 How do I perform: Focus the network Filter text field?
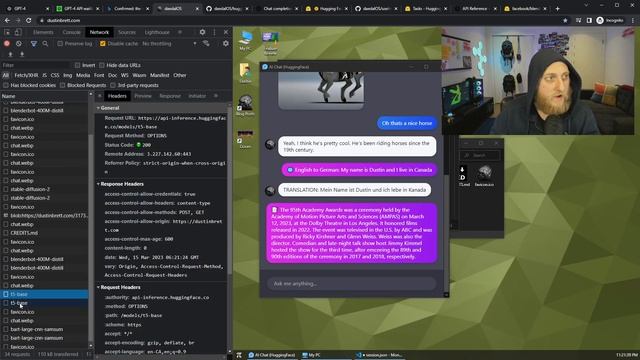click(x=36, y=65)
